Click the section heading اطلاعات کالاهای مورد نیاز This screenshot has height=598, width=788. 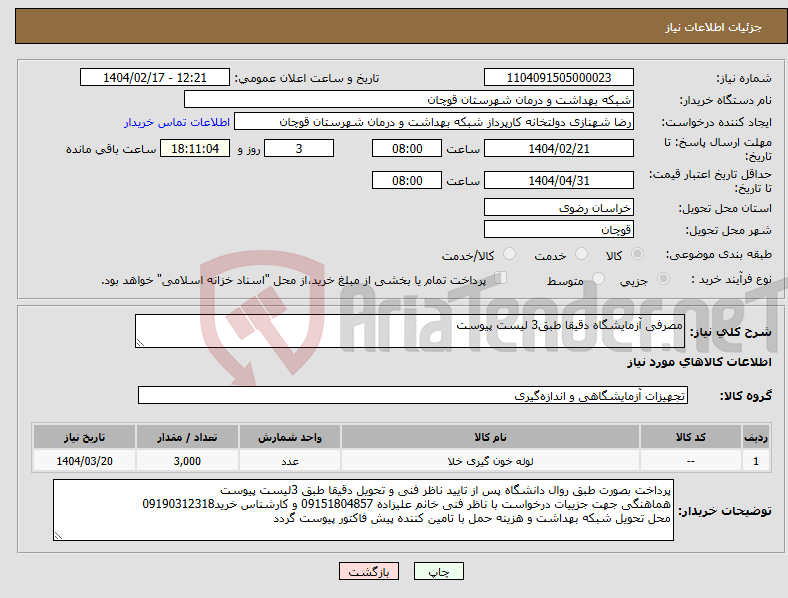coord(699,362)
